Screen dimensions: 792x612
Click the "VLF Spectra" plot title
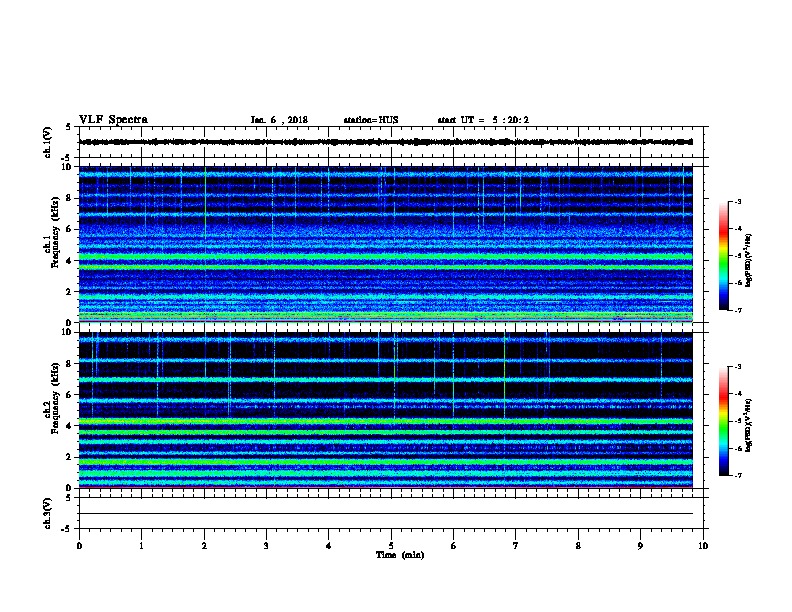113,120
